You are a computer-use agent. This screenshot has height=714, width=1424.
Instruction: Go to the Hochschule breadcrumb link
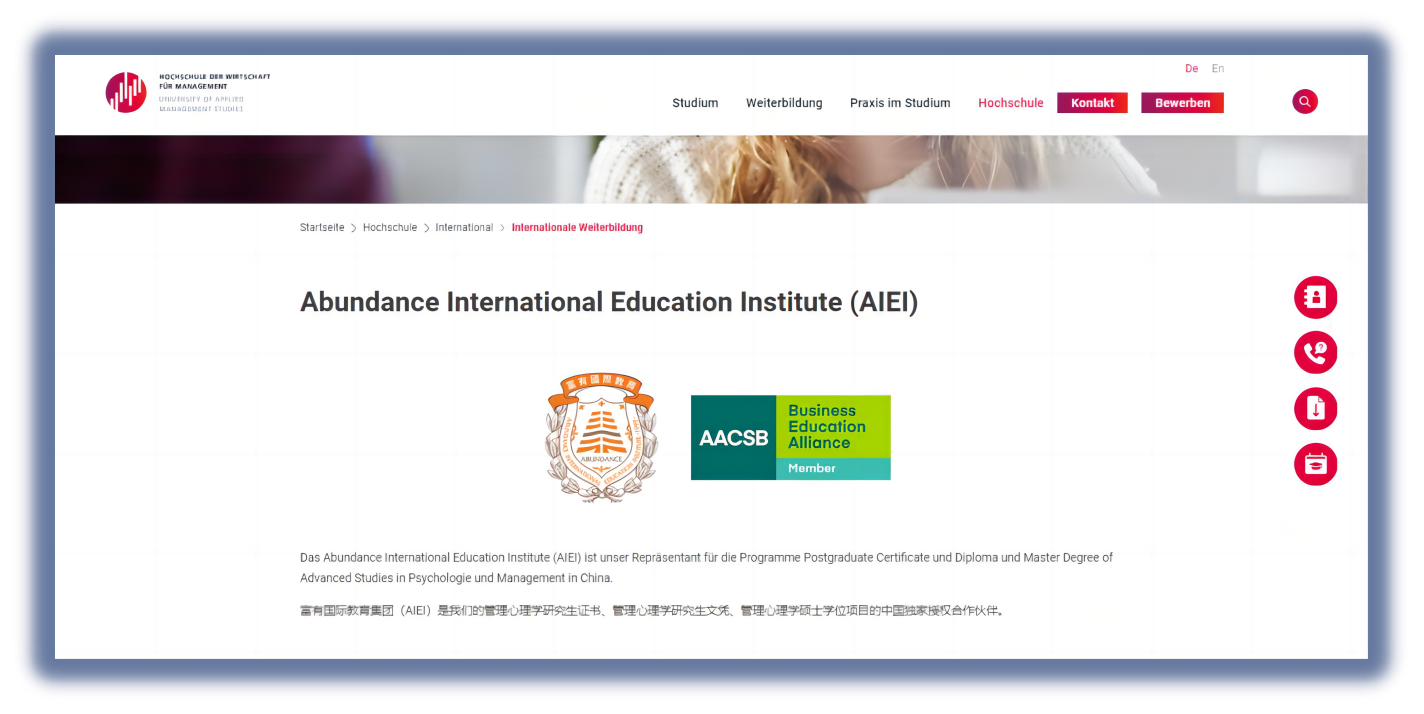[390, 228]
